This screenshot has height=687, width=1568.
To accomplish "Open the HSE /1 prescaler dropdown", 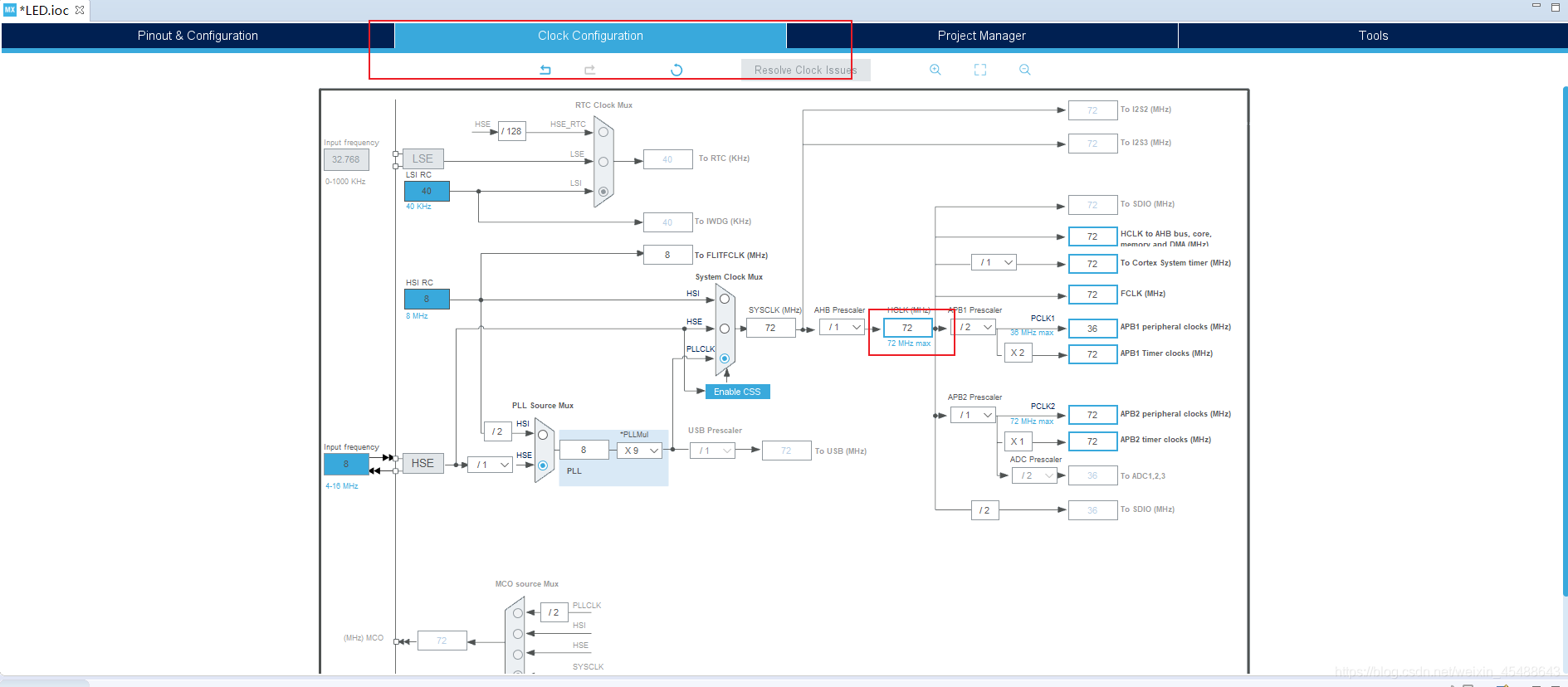I will [490, 465].
